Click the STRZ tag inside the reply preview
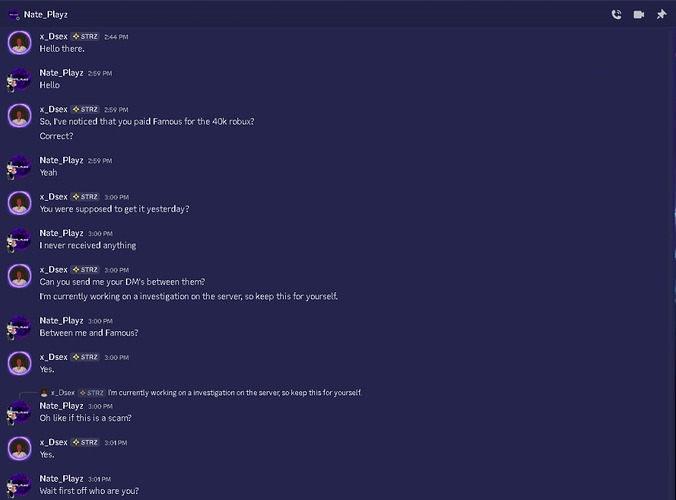Screen dimensions: 676x500 [x=92, y=393]
